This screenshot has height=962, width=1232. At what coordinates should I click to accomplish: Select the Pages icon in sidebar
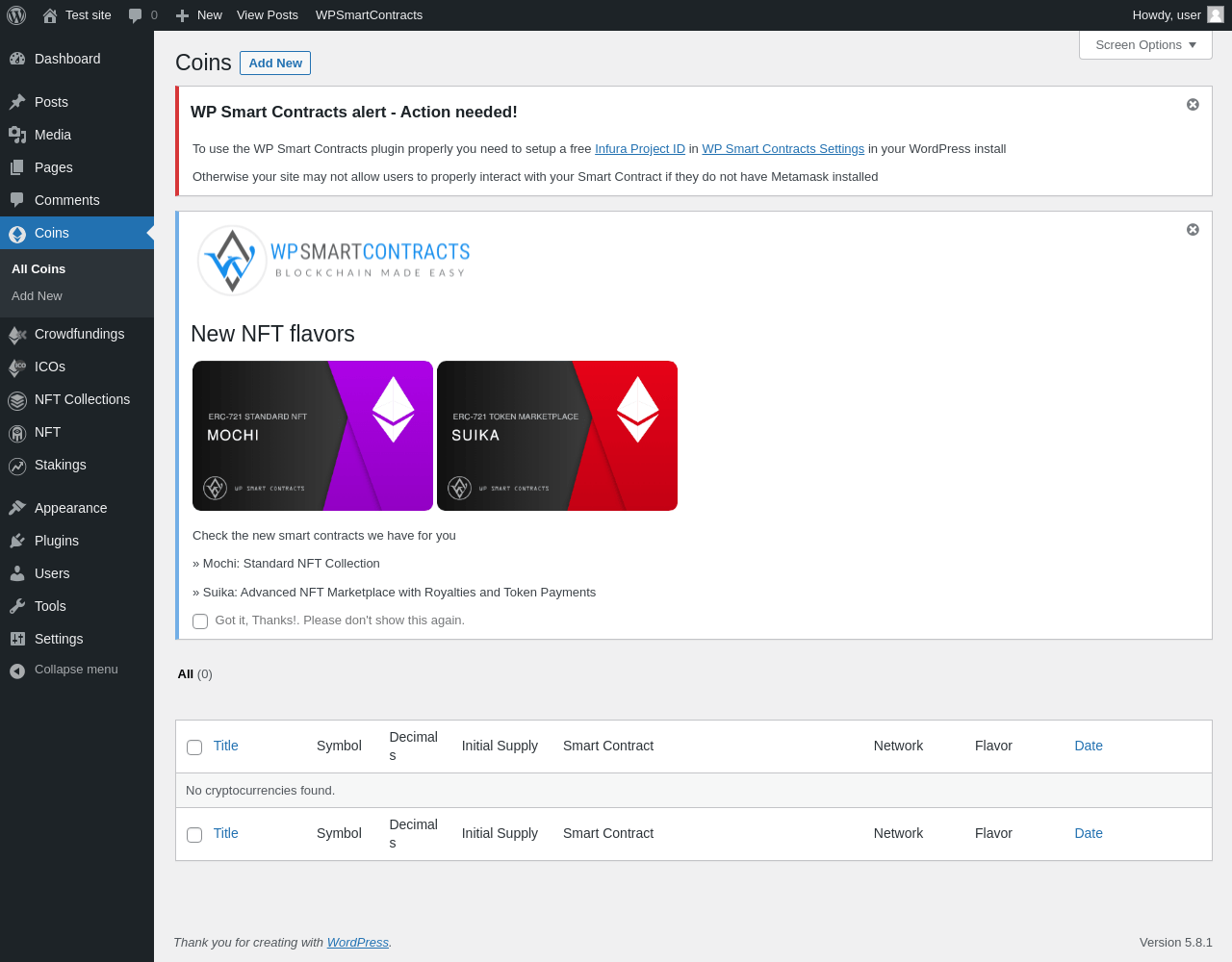[x=17, y=167]
